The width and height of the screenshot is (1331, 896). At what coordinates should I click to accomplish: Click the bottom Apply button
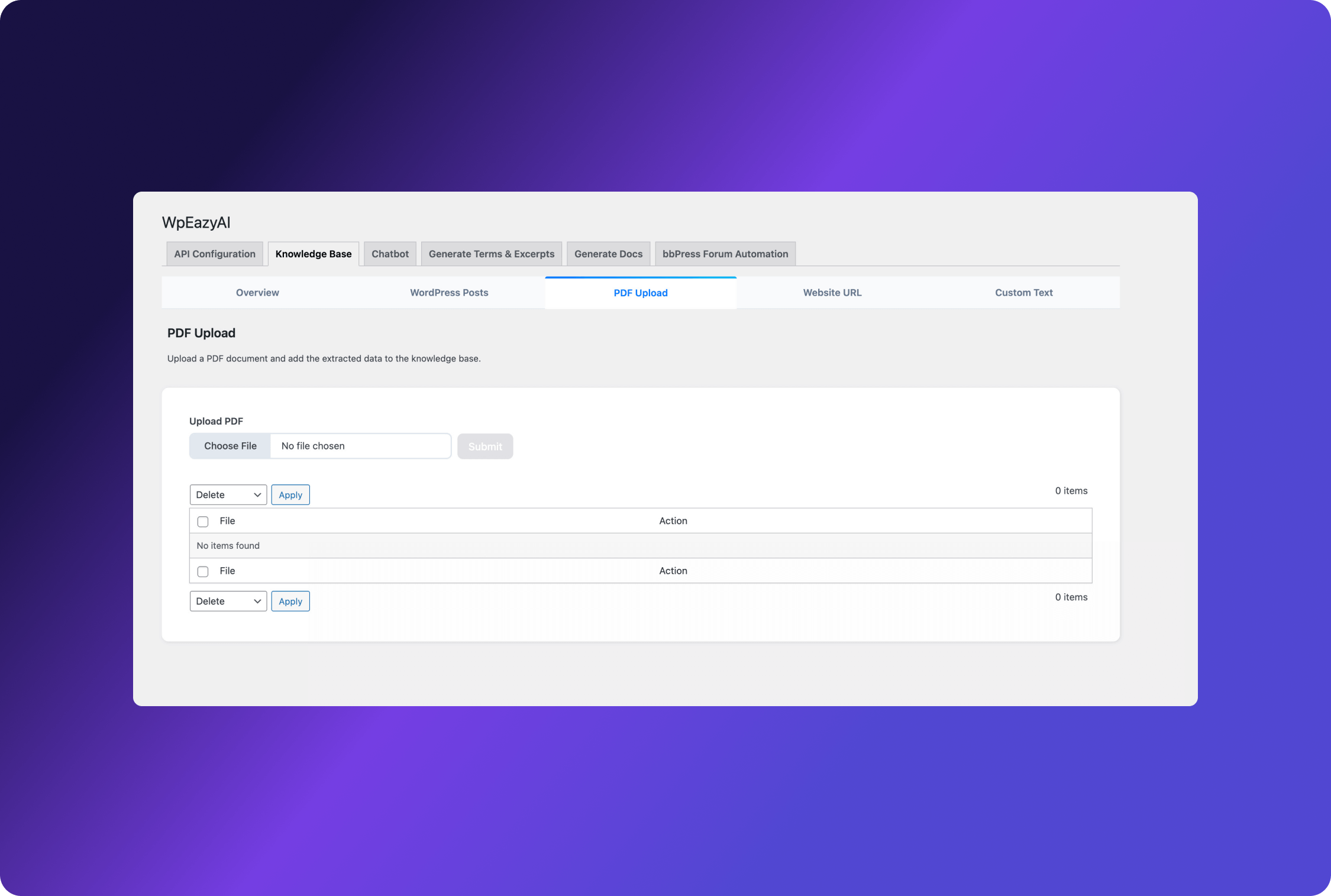click(x=290, y=601)
